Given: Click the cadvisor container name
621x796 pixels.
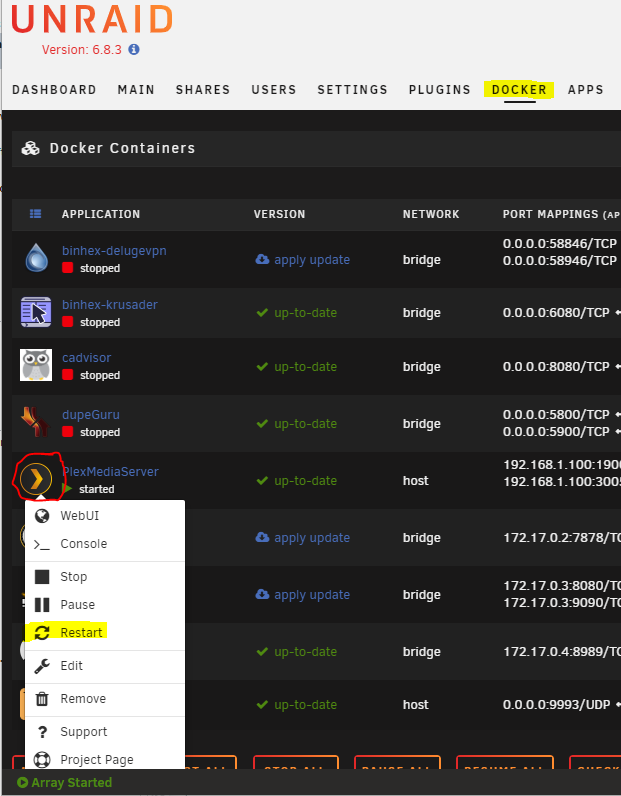Looking at the screenshot, I should pos(86,357).
